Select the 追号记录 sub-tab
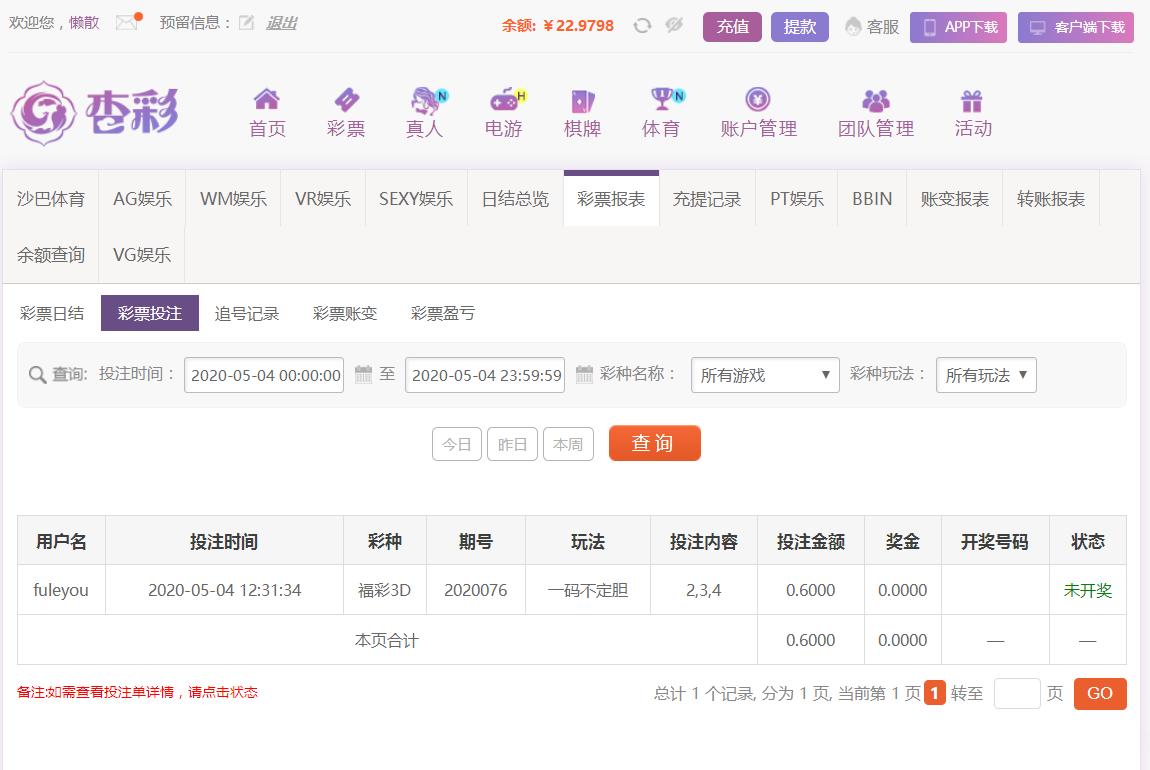 coord(247,313)
